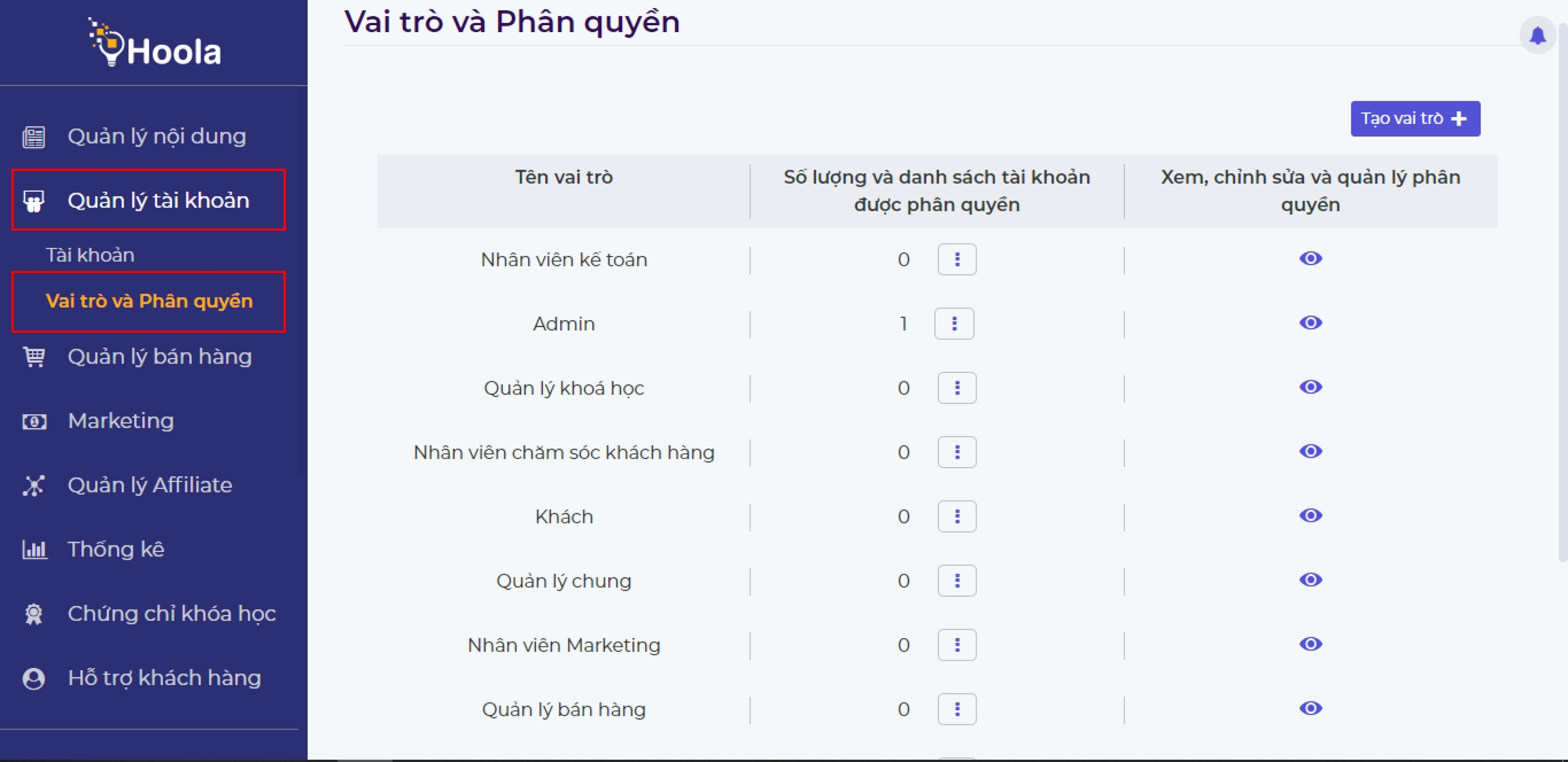Click the Tạo vai trò button
This screenshot has width=1568, height=762.
(1415, 118)
